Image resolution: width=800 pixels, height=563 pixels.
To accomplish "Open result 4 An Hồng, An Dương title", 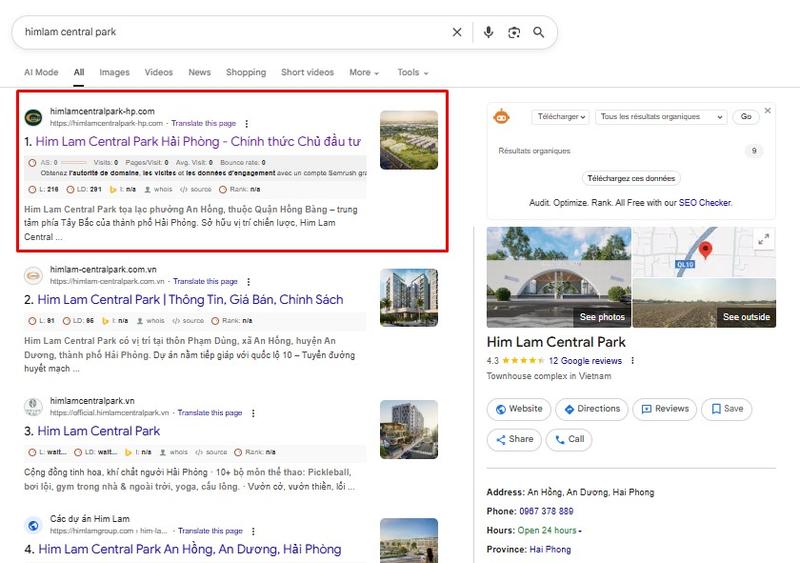I will click(x=190, y=549).
